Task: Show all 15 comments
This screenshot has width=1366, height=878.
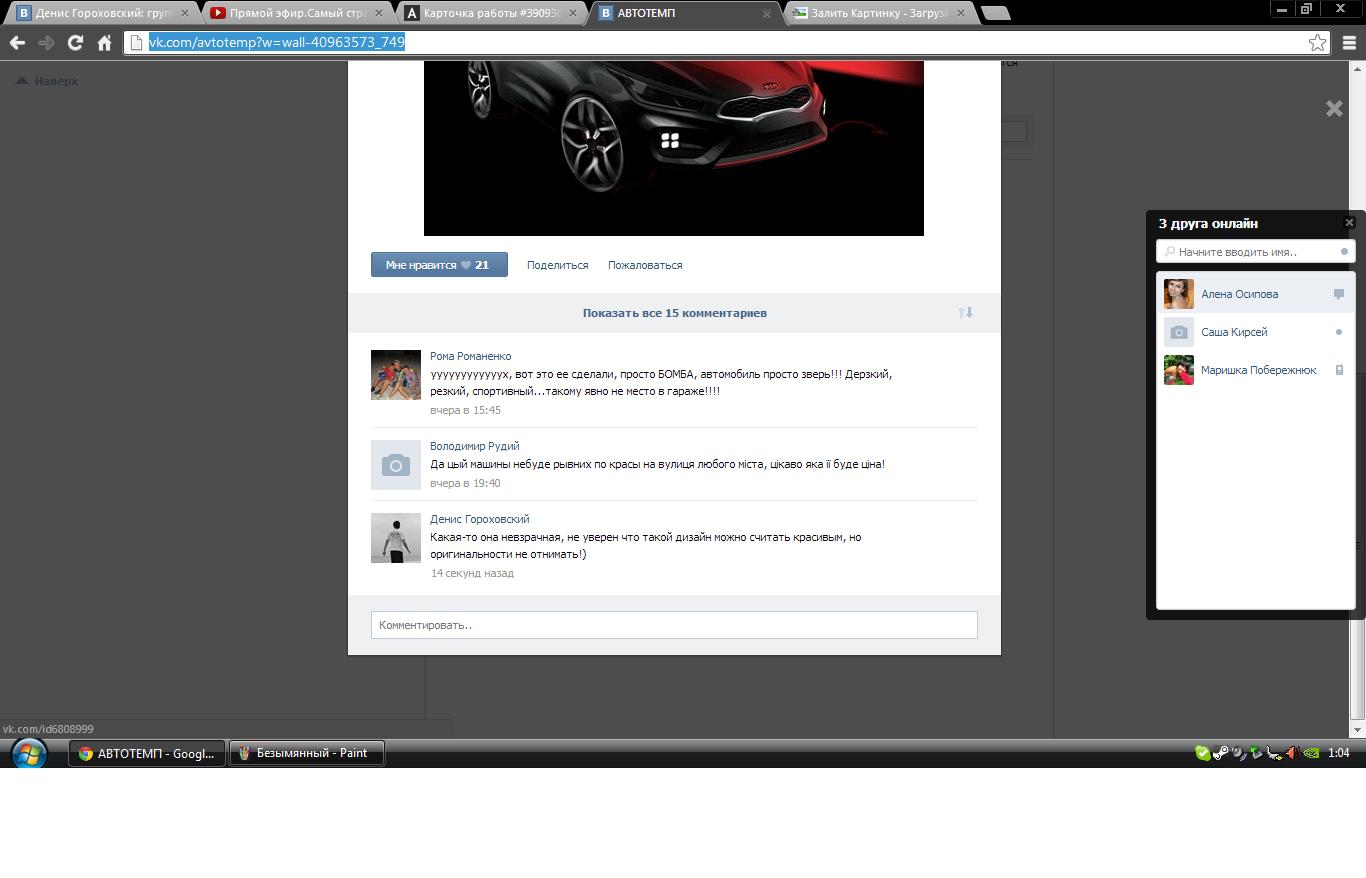Action: click(675, 313)
